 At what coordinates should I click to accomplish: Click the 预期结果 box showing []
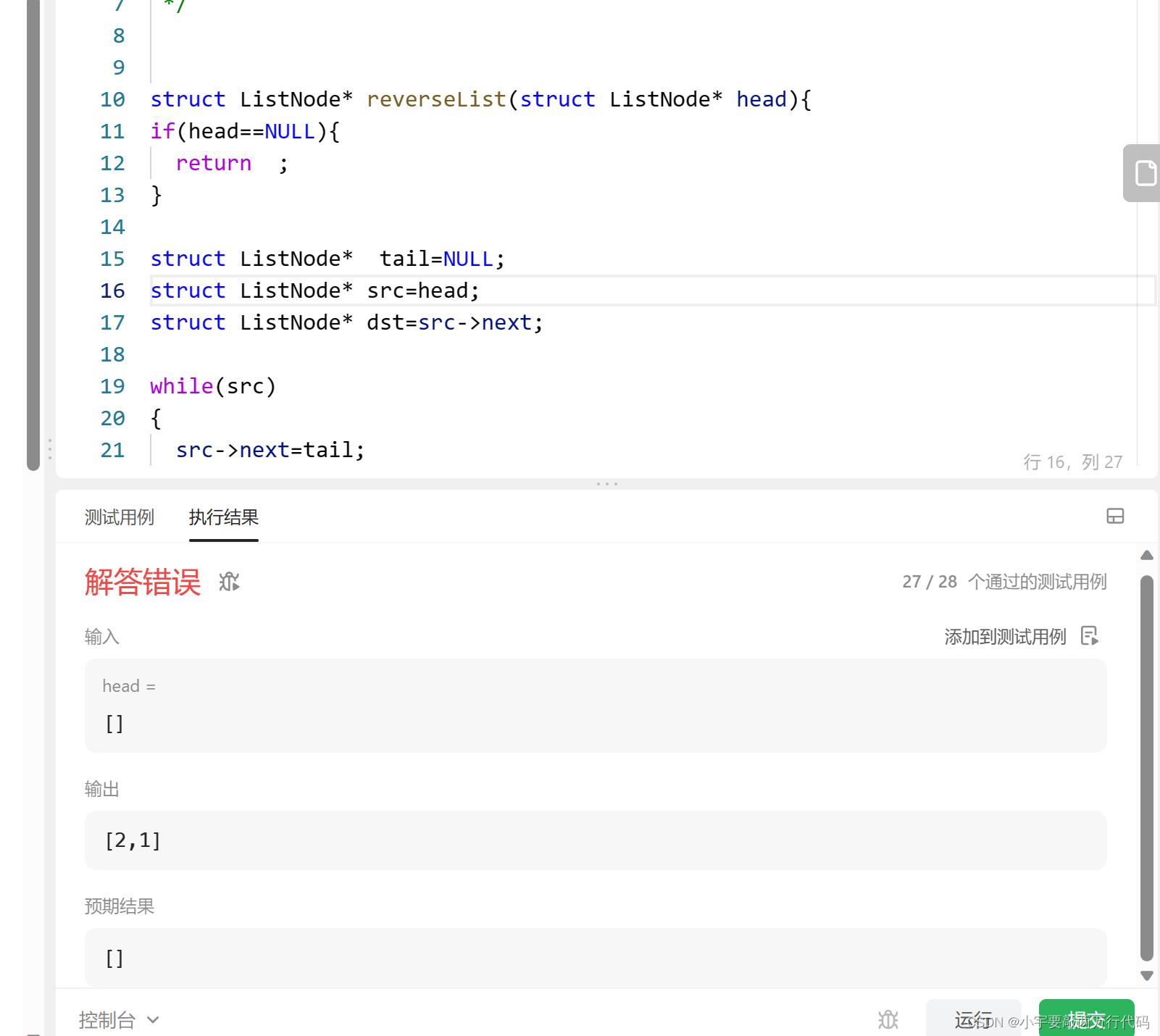pos(594,958)
